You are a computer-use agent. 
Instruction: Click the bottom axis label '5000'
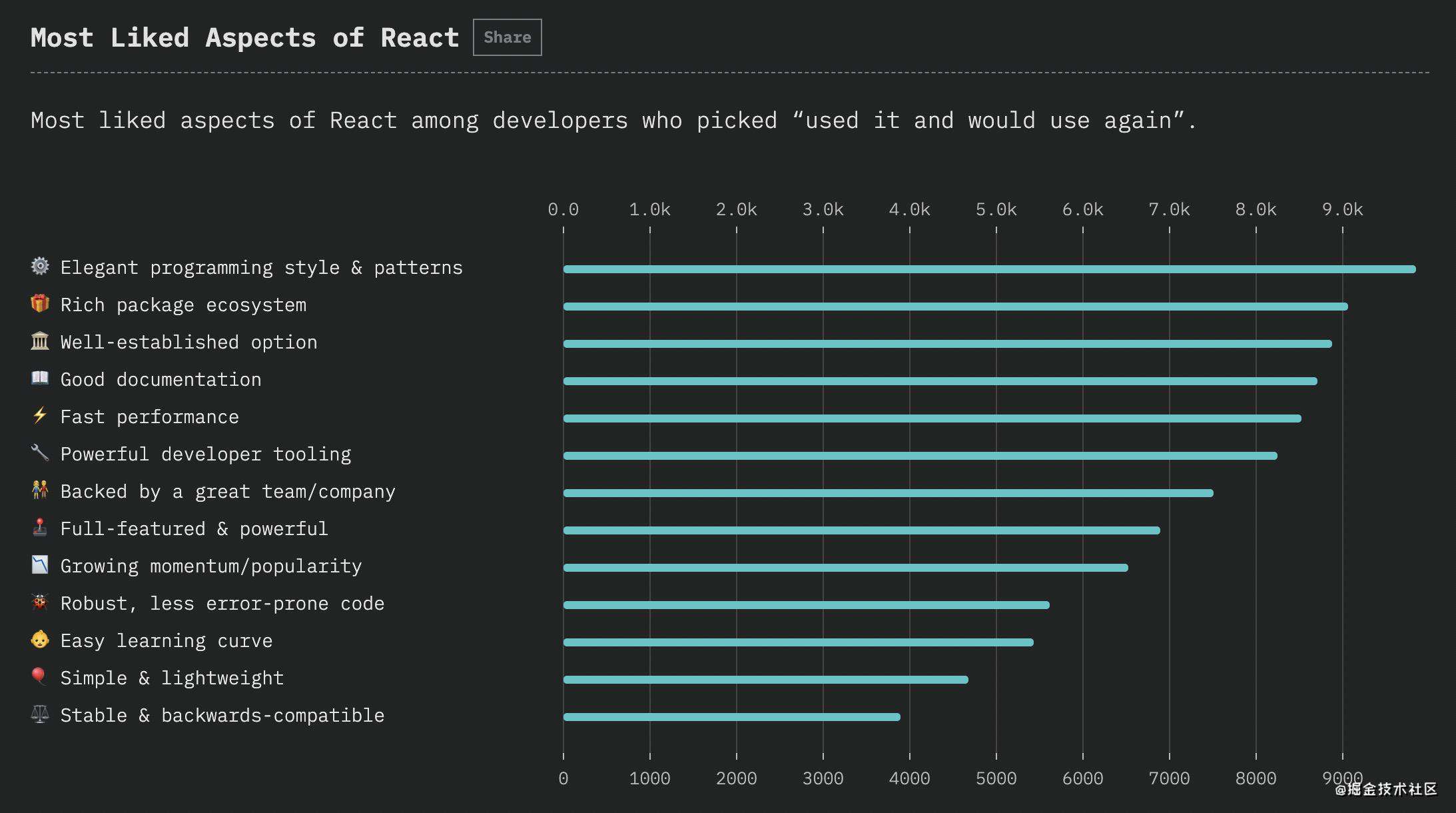click(x=996, y=778)
